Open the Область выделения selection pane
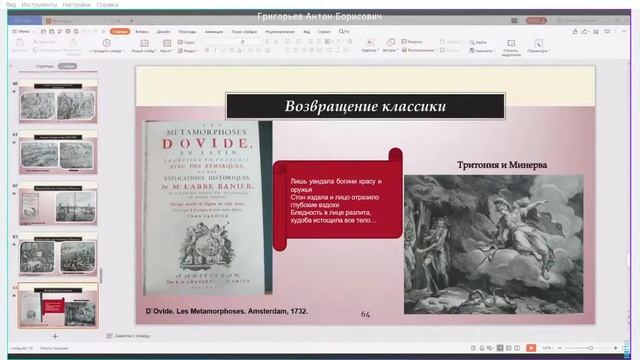 (x=511, y=47)
